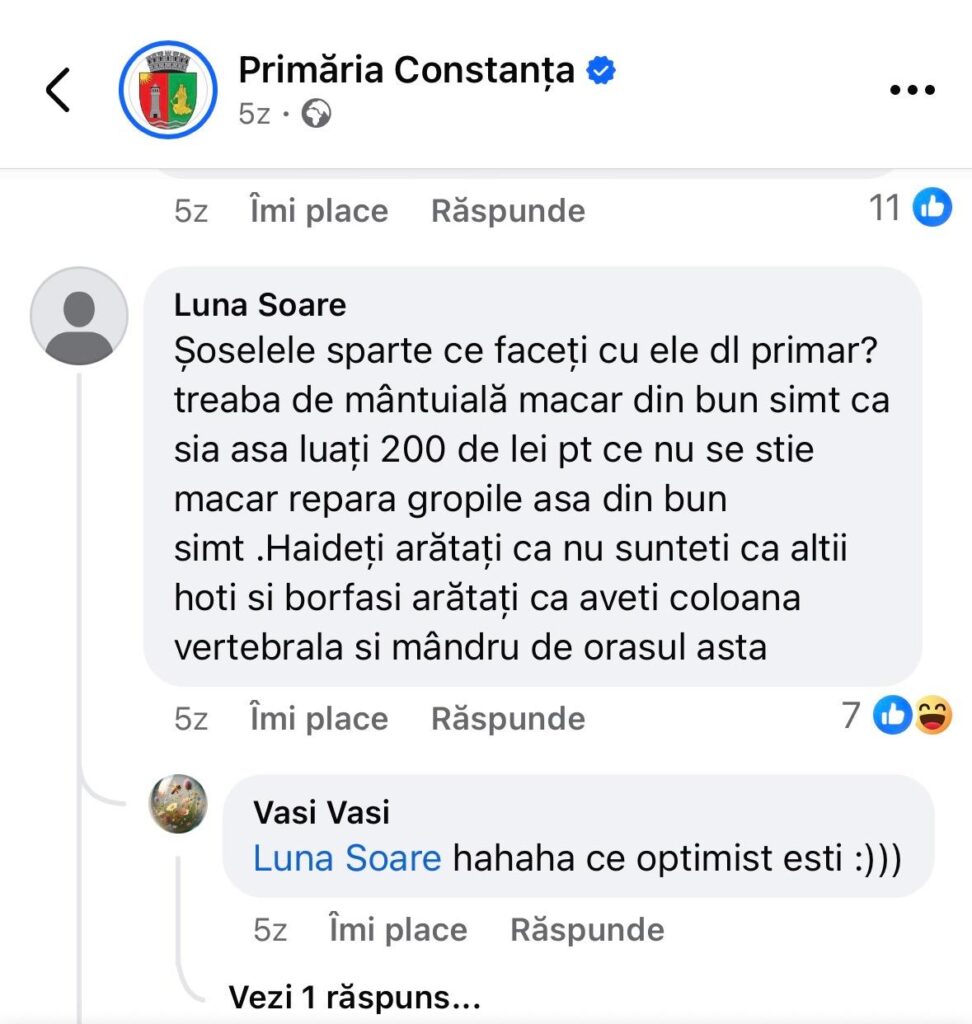
Task: Tap Primăria Constanța's coat of arms avatar
Action: tap(167, 90)
